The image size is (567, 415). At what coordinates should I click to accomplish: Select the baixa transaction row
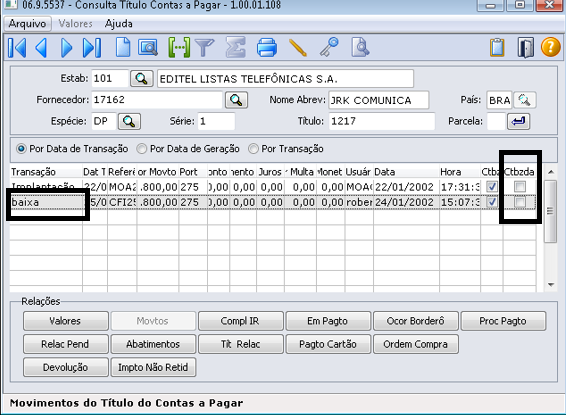272,202
